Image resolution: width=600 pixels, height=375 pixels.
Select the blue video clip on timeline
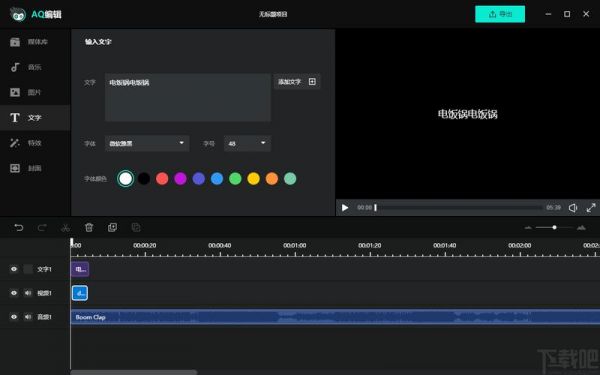pos(80,293)
